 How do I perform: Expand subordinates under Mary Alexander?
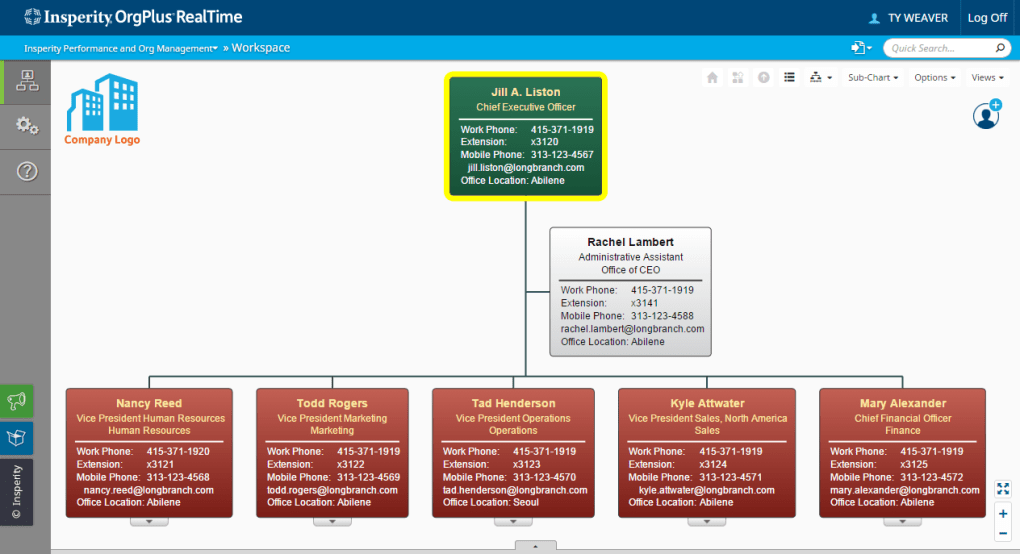pyautogui.click(x=902, y=522)
